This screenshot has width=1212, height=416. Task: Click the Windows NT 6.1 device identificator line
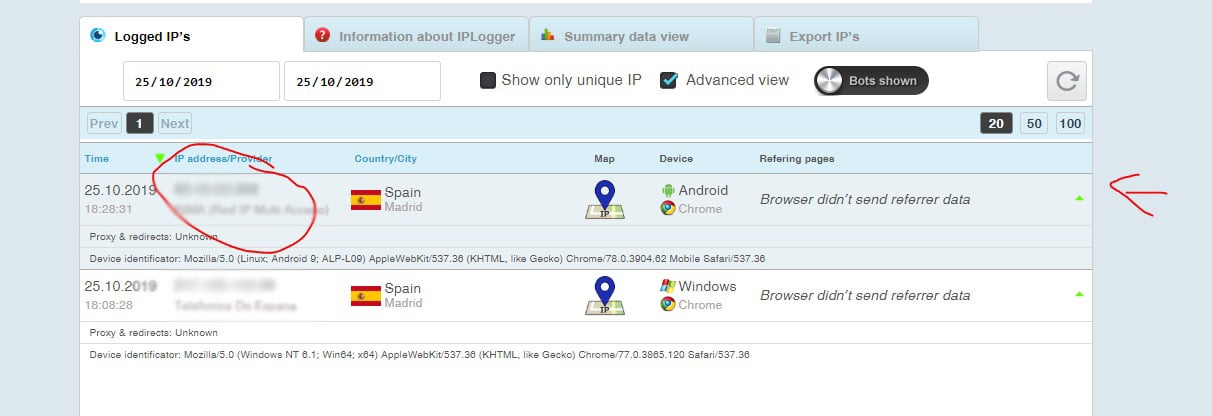coord(419,355)
